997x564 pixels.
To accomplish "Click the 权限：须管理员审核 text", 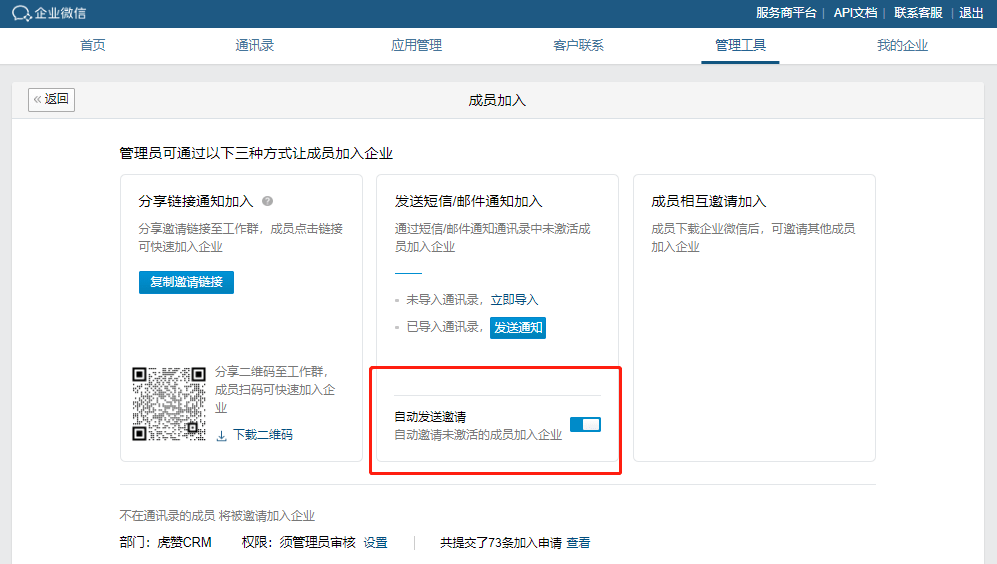I will coord(299,542).
